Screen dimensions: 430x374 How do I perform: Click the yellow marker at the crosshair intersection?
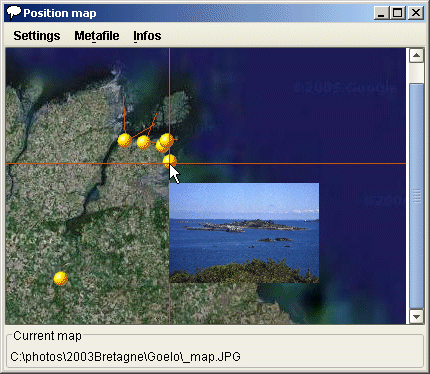coord(170,161)
